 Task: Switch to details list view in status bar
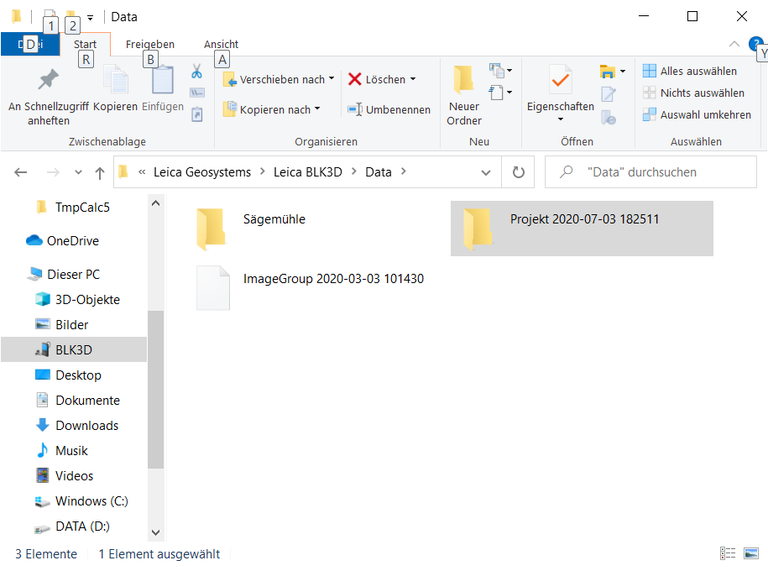click(727, 553)
